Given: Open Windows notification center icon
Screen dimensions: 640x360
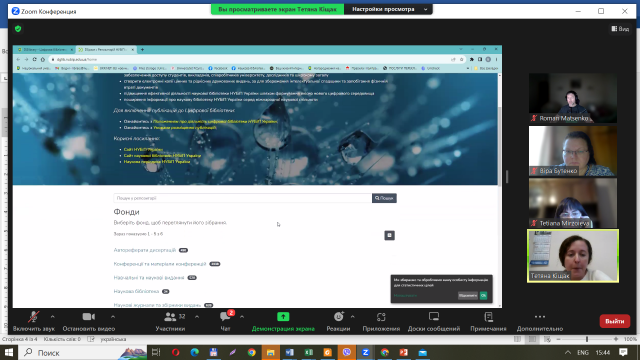Looking at the screenshot, I should pos(623,352).
